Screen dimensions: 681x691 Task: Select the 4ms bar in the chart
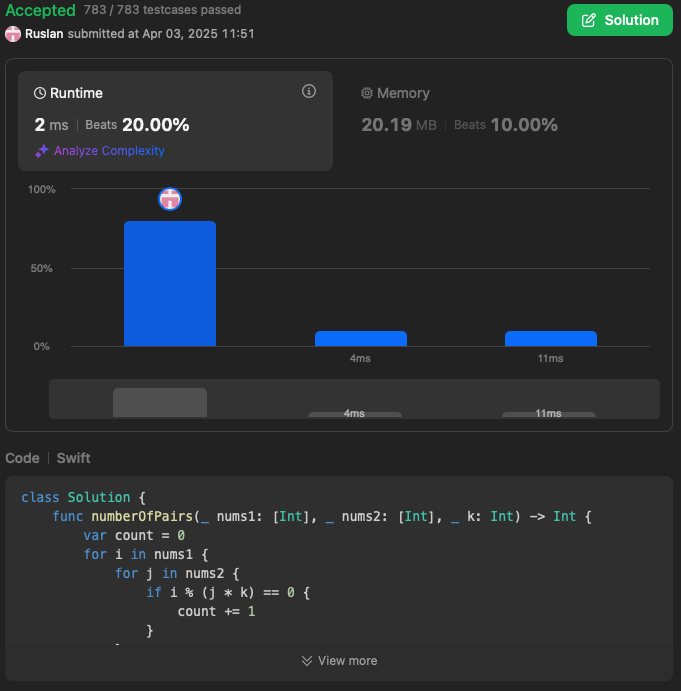(x=360, y=339)
